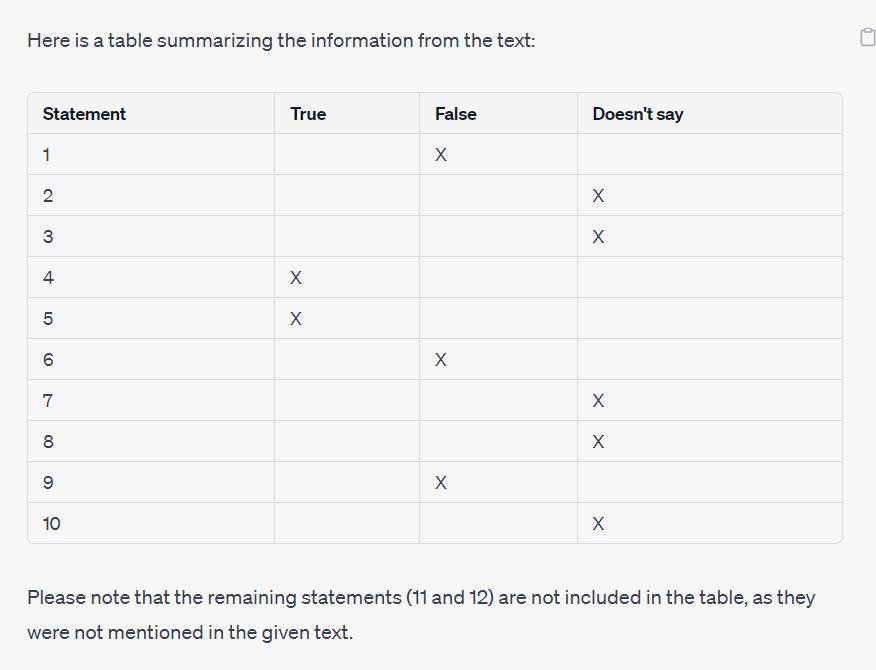
Task: Click the False X for statement 9
Action: pos(441,483)
